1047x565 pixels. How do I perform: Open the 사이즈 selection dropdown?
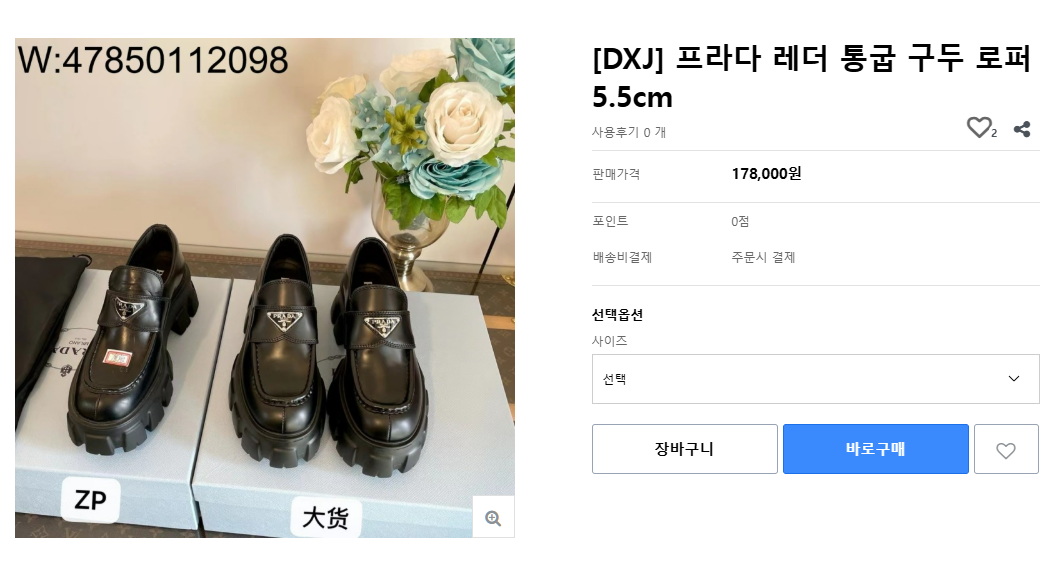(x=815, y=379)
